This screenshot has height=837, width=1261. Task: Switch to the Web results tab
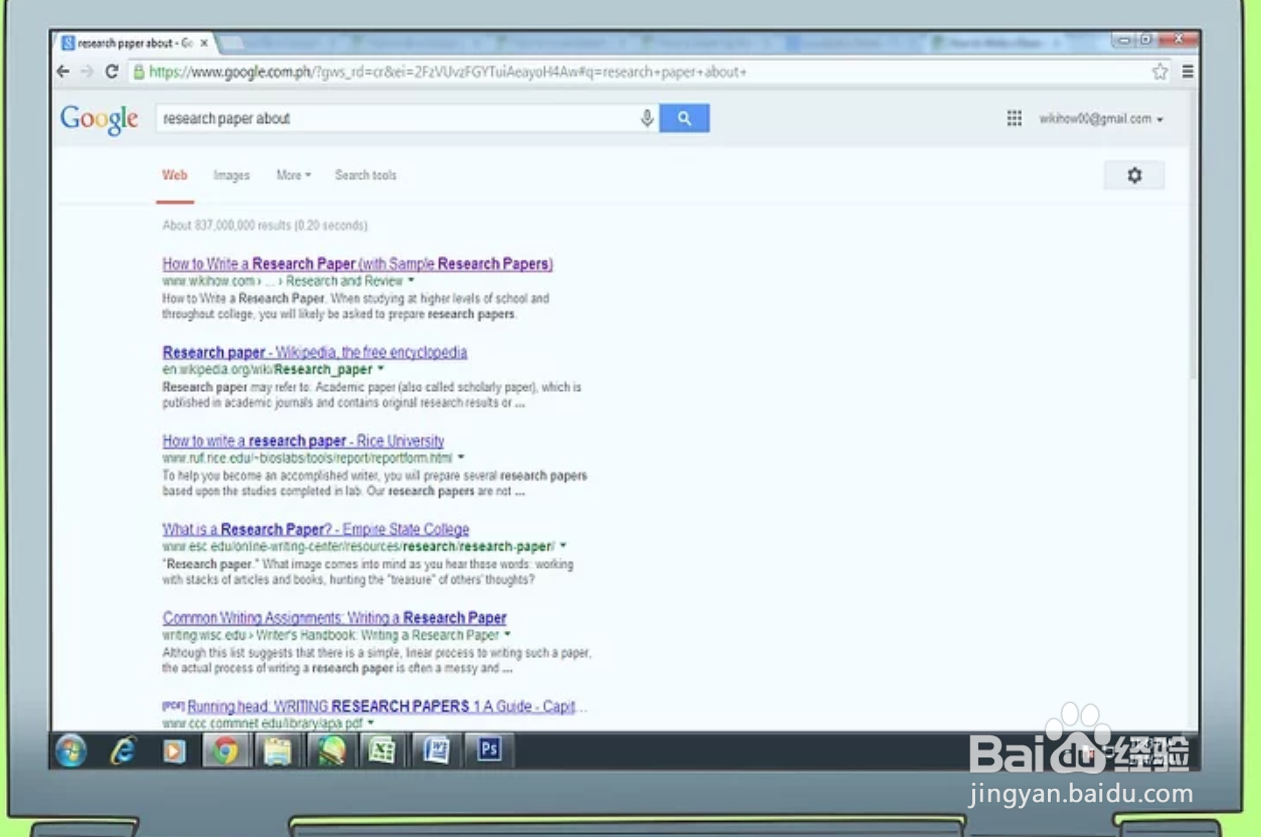[175, 175]
